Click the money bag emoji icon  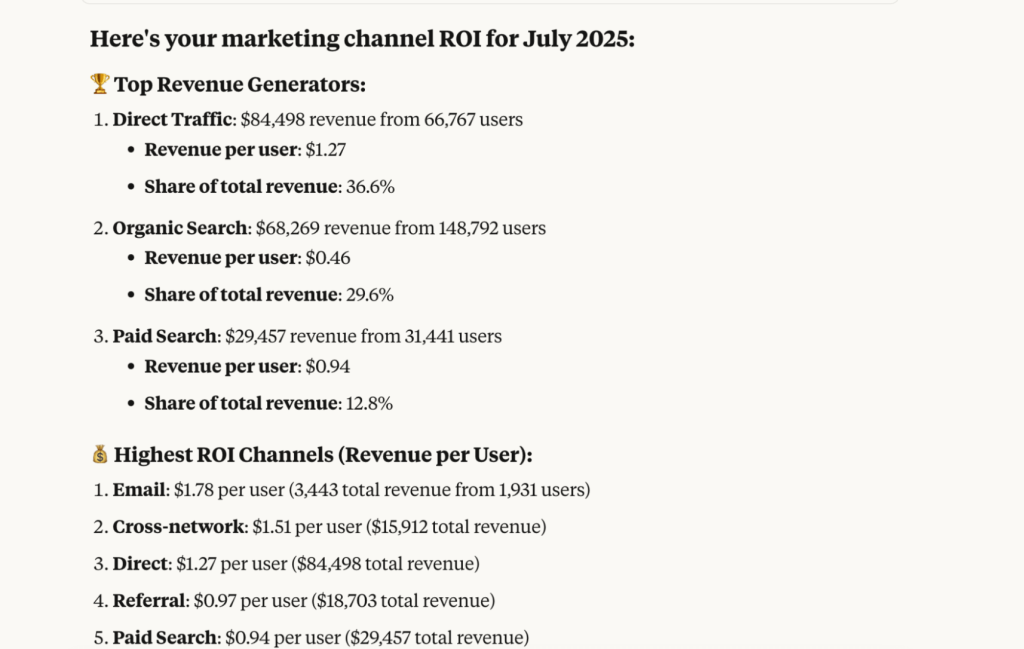point(99,455)
